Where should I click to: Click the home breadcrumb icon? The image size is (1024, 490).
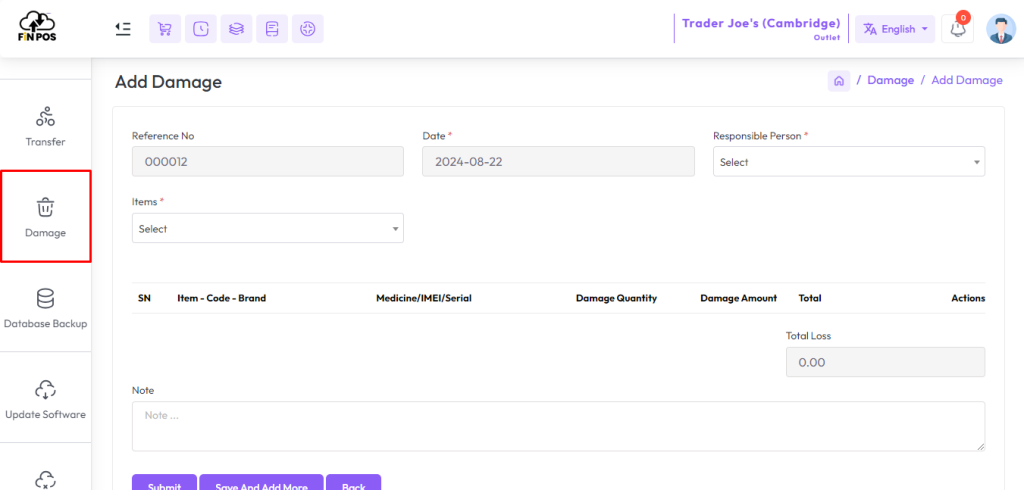[x=839, y=80]
